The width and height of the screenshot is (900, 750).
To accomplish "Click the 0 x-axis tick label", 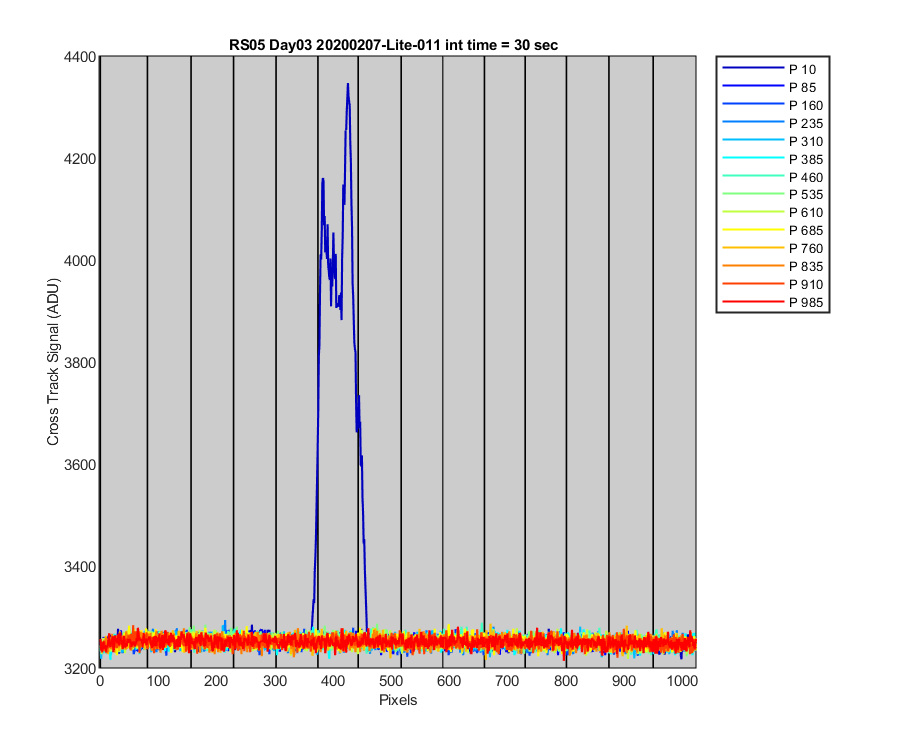I will 100,681.
